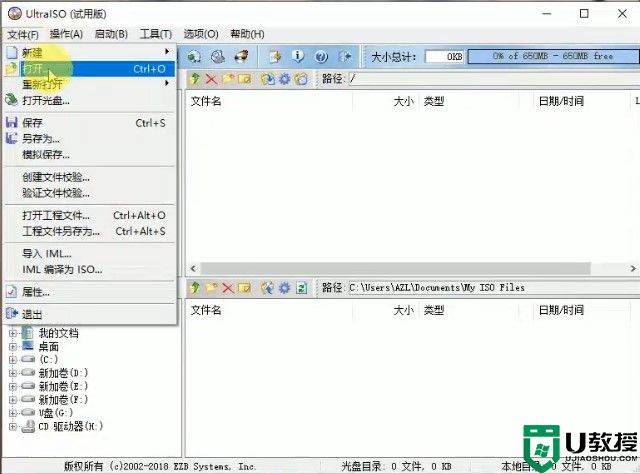Image resolution: width=640 pixels, height=474 pixels.
Task: Click the 大小总计 0KB field
Action: tap(445, 56)
